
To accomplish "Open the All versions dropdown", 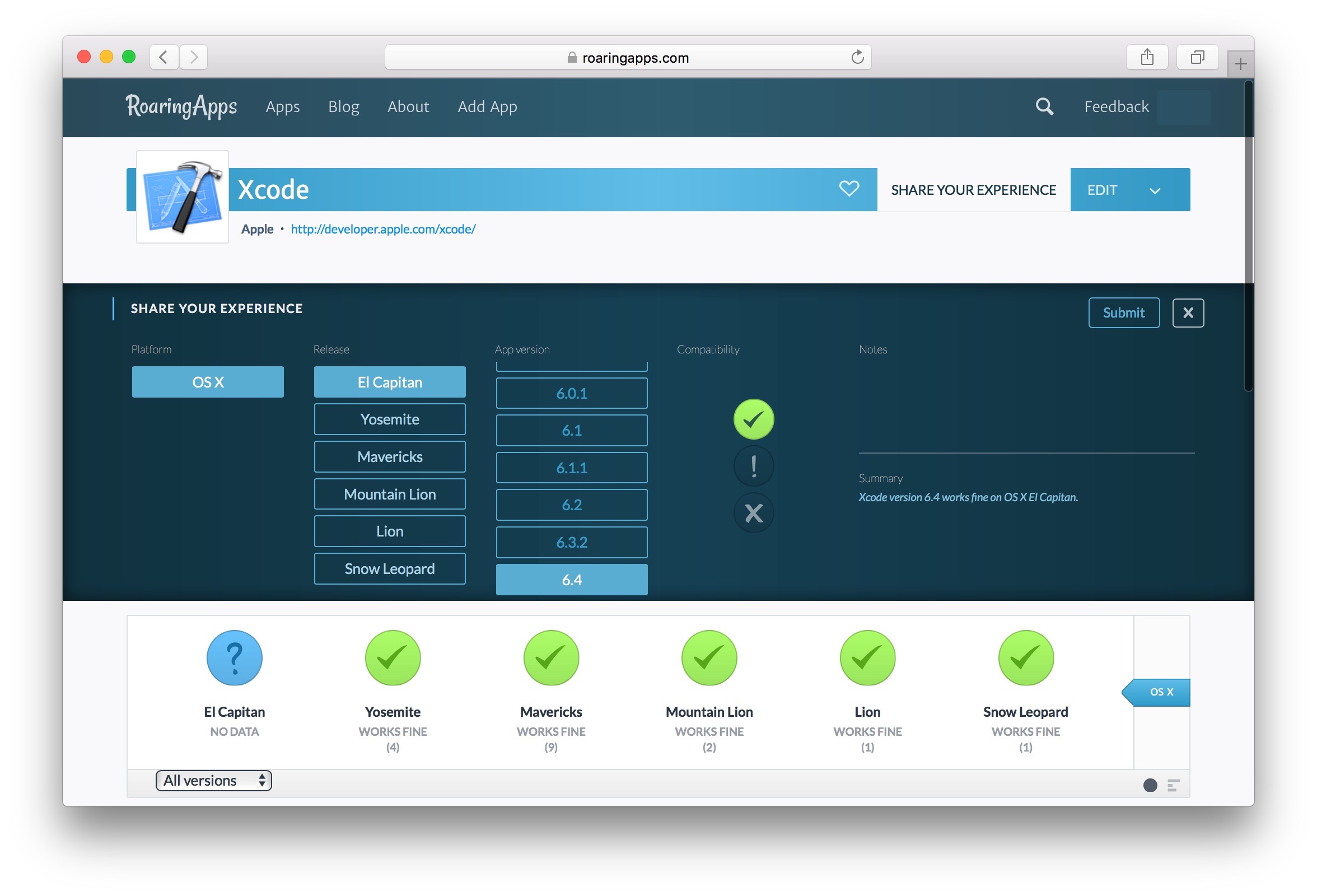I will (x=214, y=781).
